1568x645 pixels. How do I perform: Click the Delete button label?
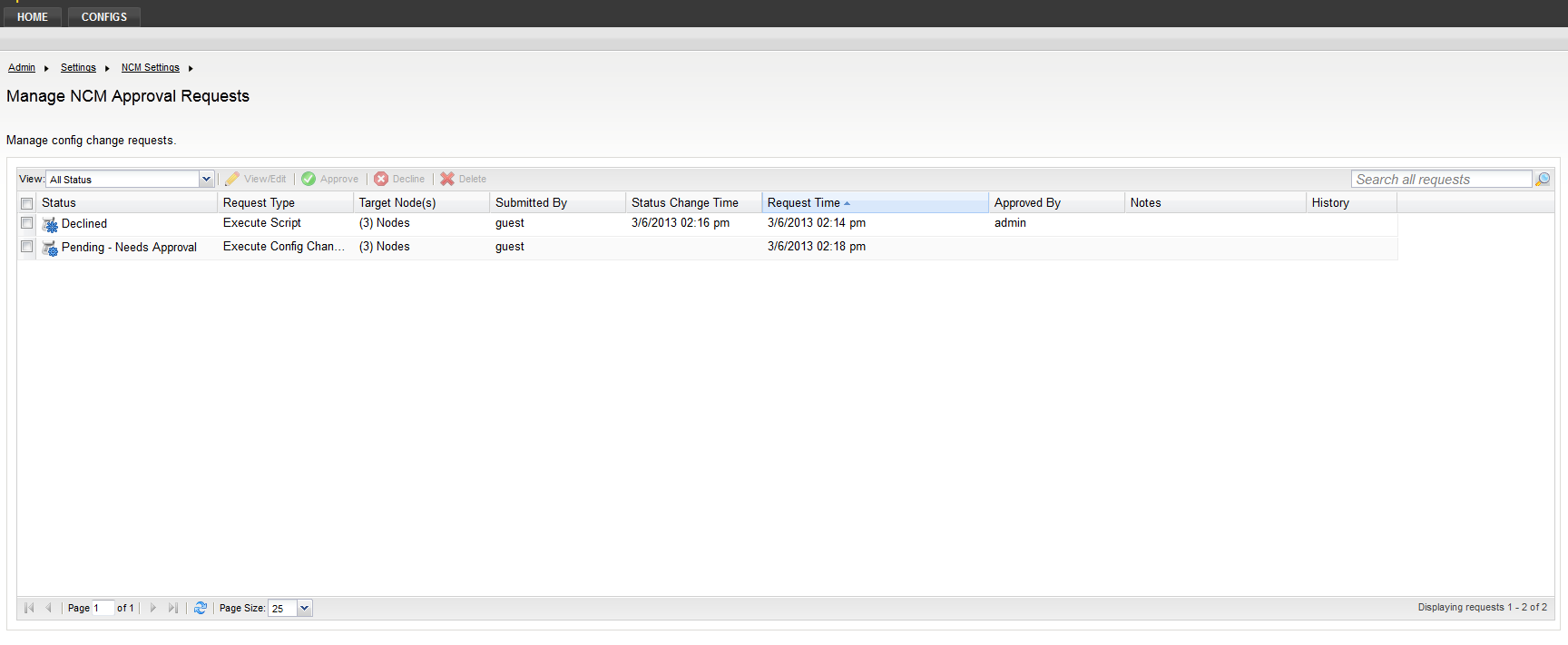473,179
